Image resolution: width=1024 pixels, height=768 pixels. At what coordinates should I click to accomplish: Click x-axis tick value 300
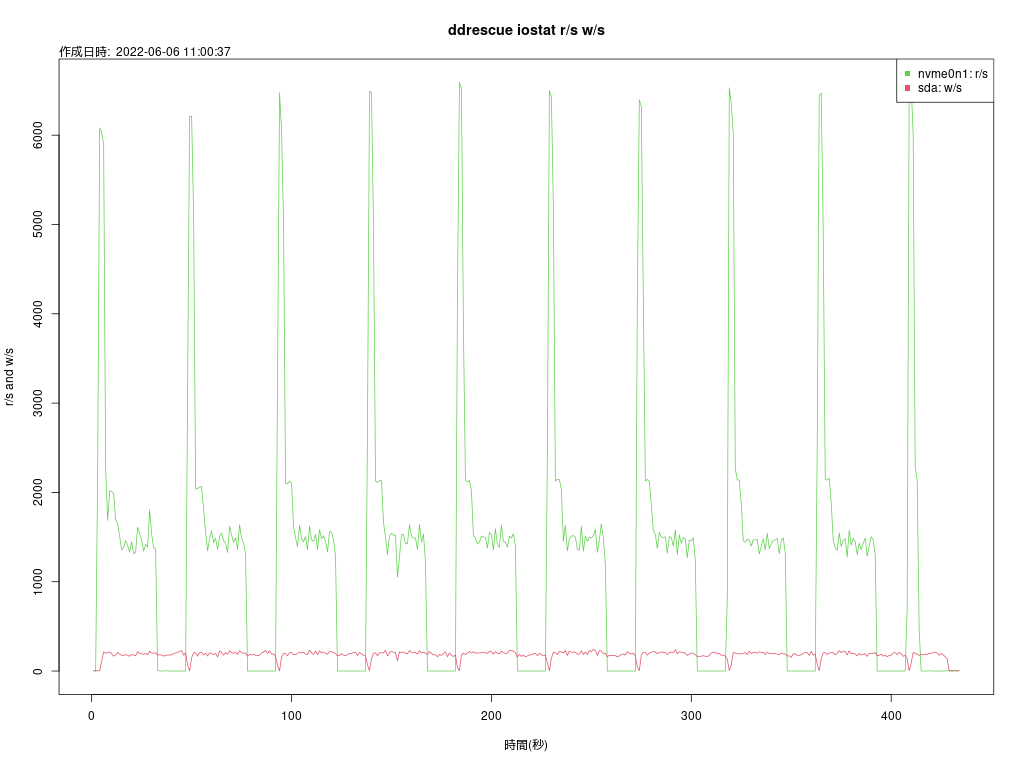(x=691, y=716)
